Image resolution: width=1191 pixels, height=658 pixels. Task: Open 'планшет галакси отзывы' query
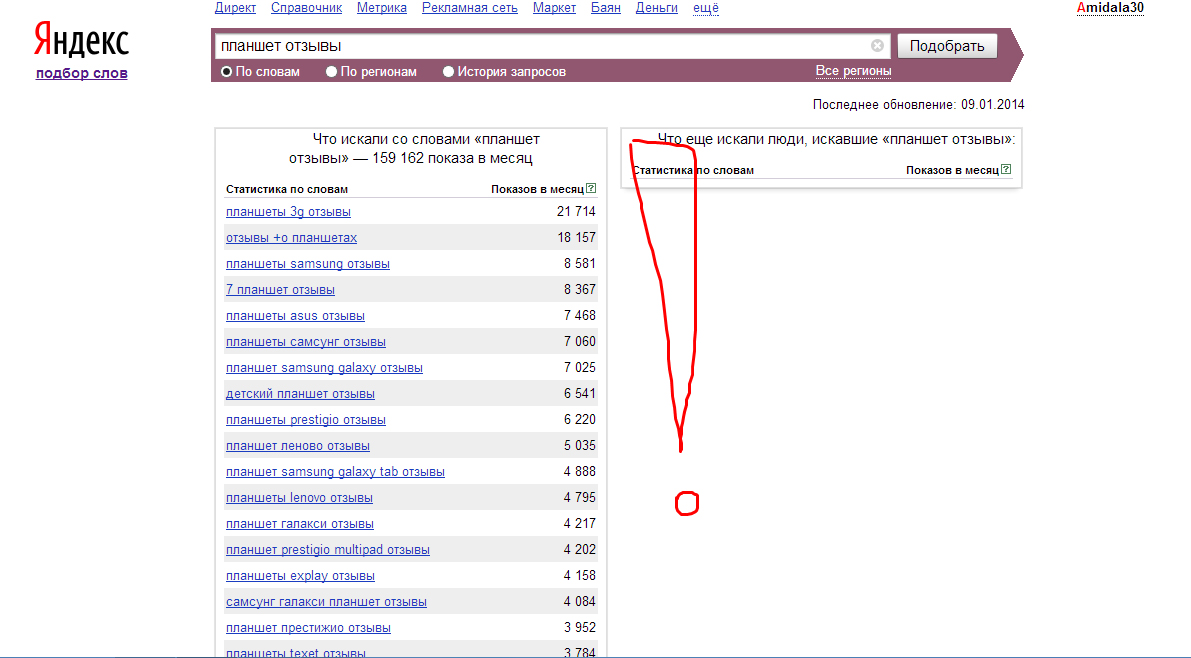pos(299,523)
